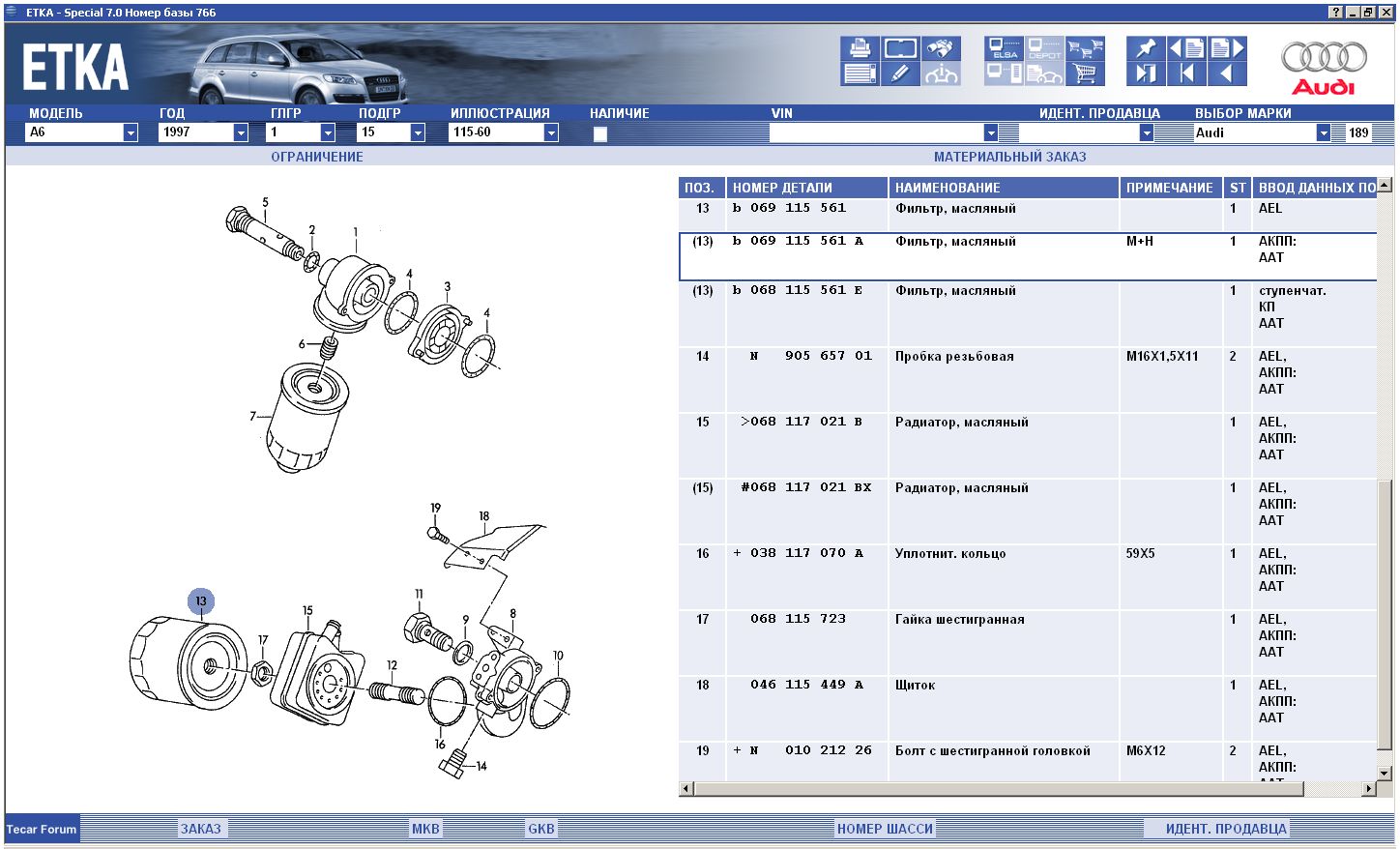Open the multiple shopping carts icon
The width and height of the screenshot is (1400, 849).
click(x=1085, y=48)
